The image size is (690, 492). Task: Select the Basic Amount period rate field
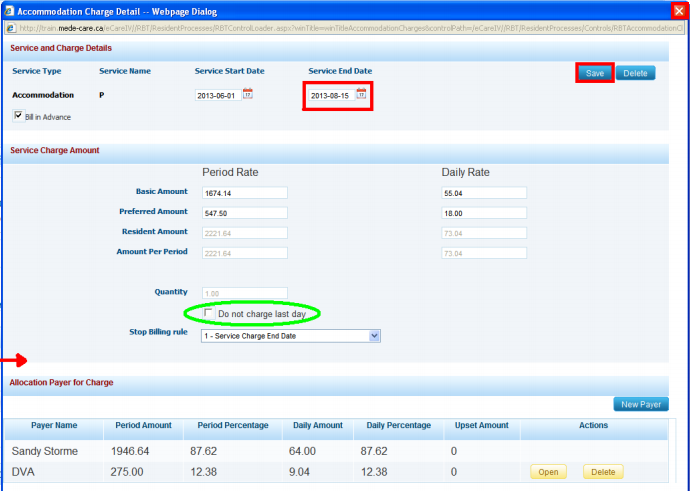(243, 193)
